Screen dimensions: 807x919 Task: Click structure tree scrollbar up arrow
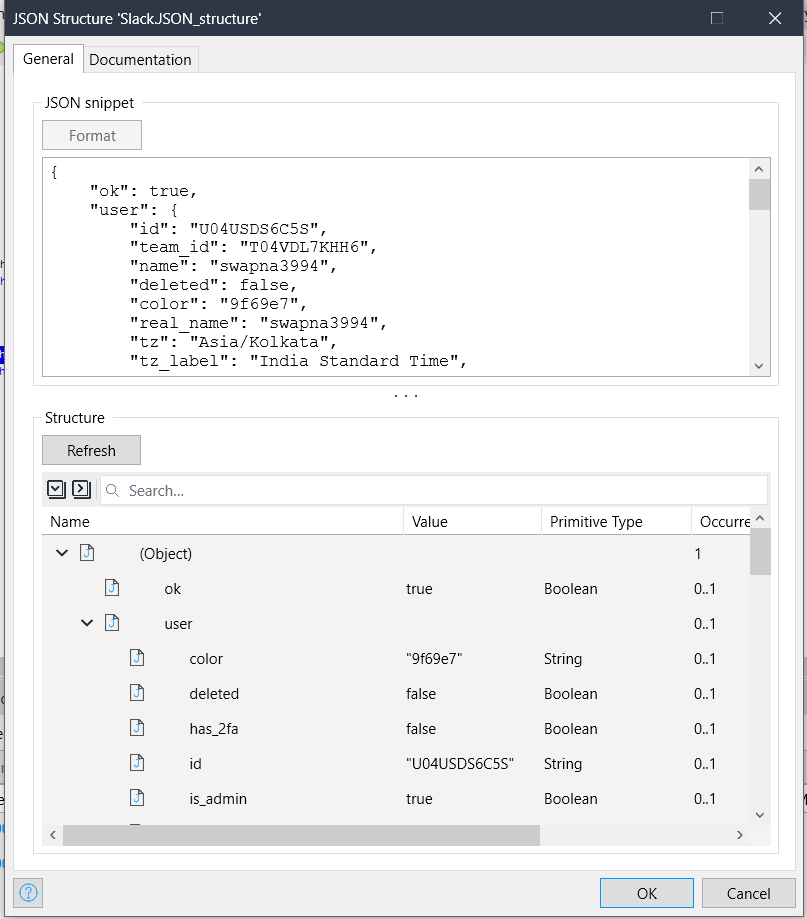click(x=760, y=518)
